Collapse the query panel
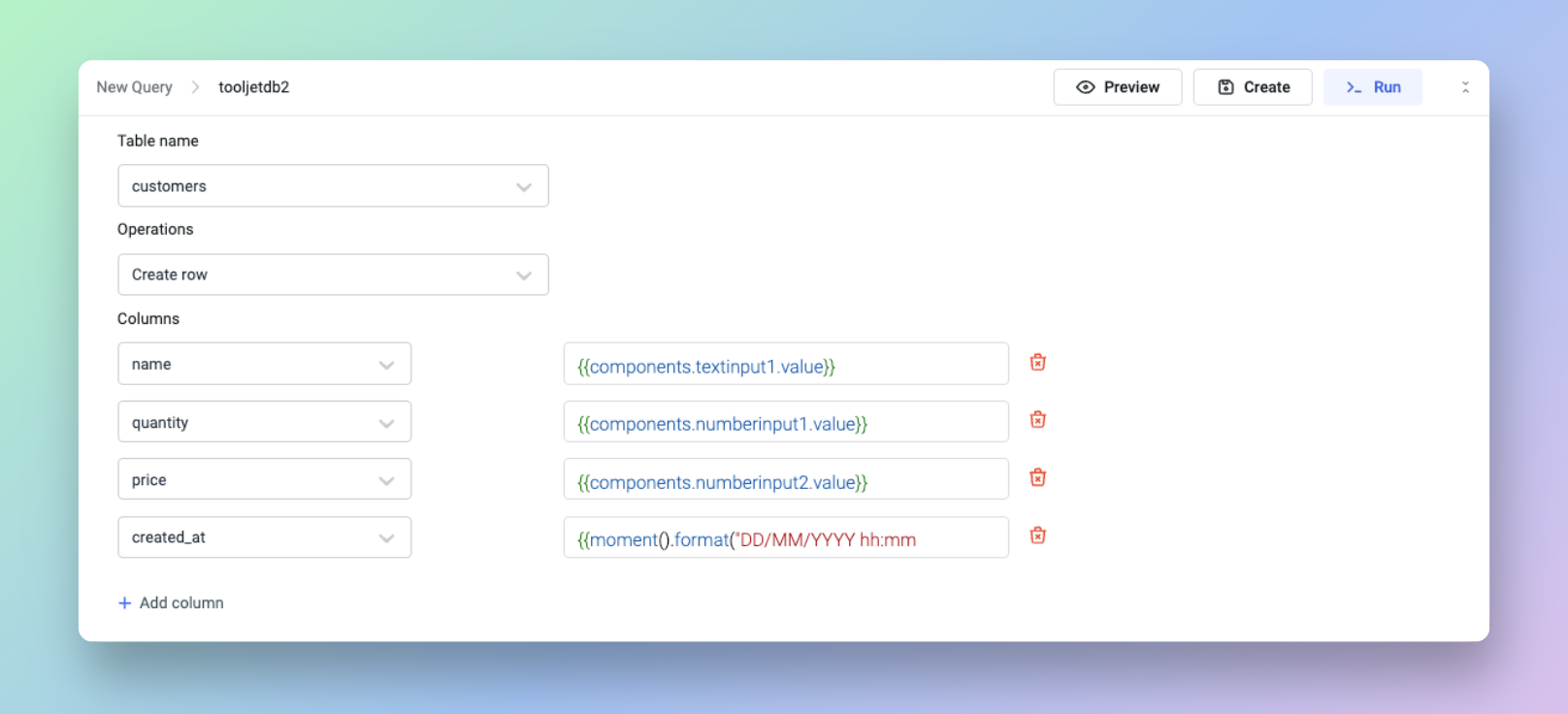 (x=1465, y=87)
